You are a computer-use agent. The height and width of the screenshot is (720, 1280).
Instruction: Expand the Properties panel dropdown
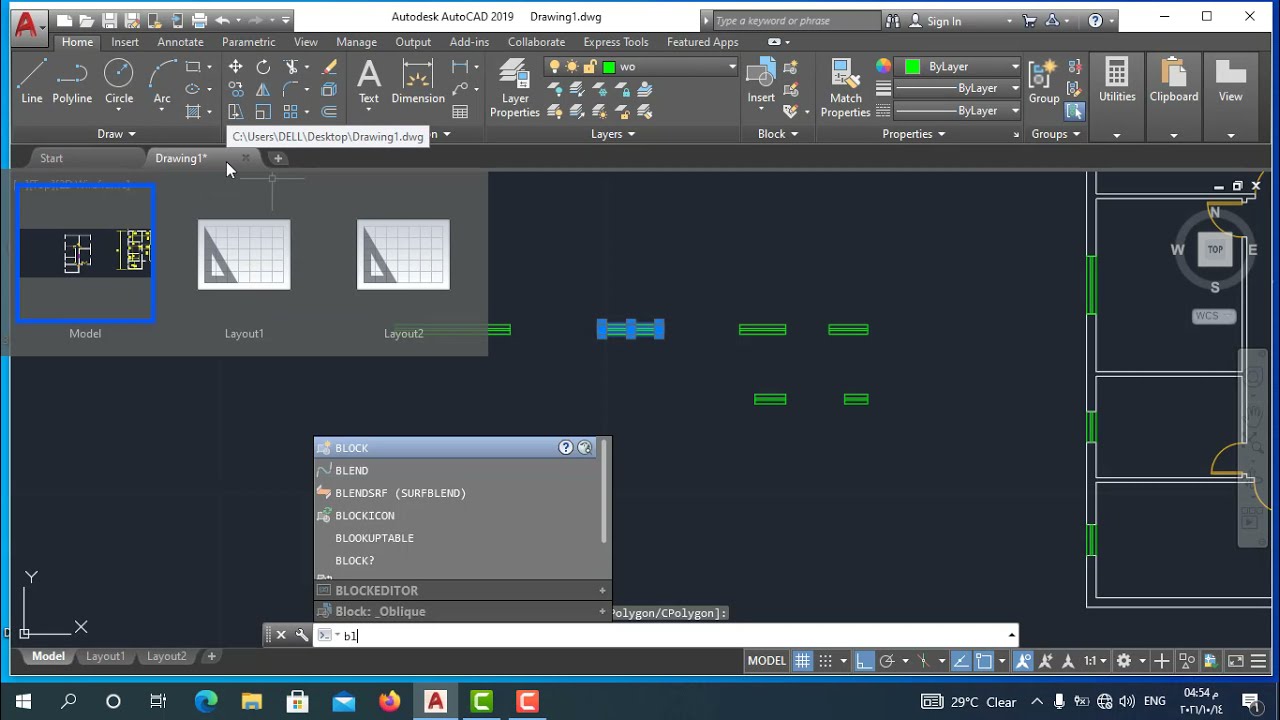click(914, 134)
